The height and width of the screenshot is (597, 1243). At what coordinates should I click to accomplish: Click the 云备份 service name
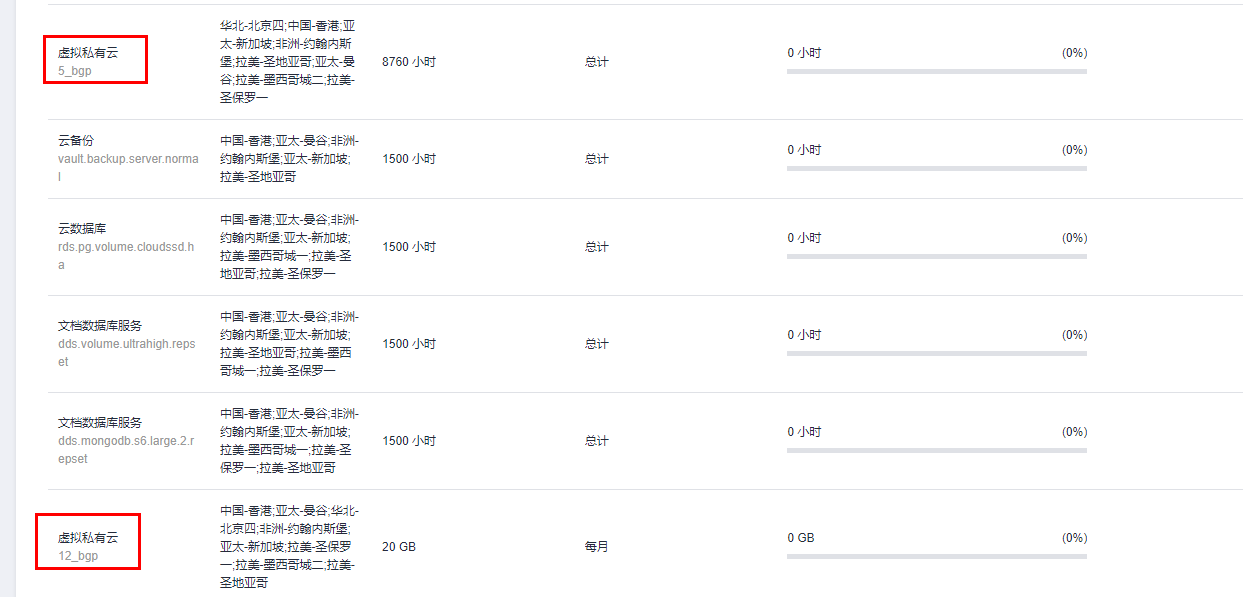point(76,140)
